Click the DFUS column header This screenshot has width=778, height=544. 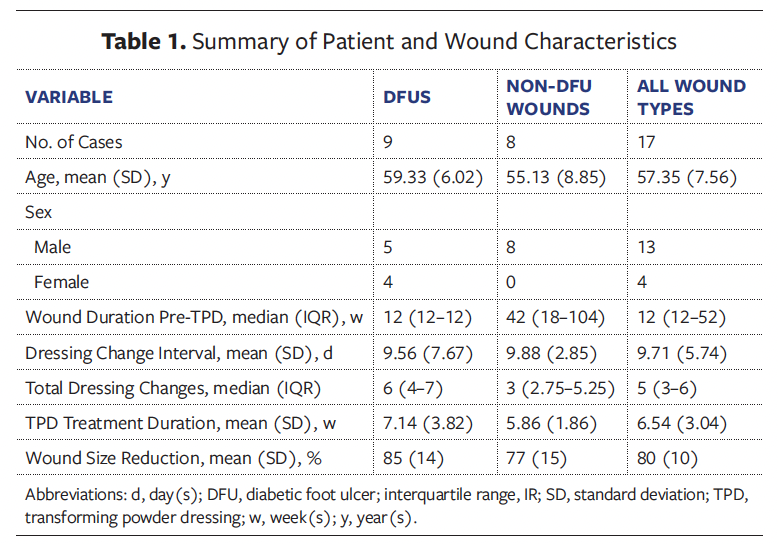click(408, 97)
